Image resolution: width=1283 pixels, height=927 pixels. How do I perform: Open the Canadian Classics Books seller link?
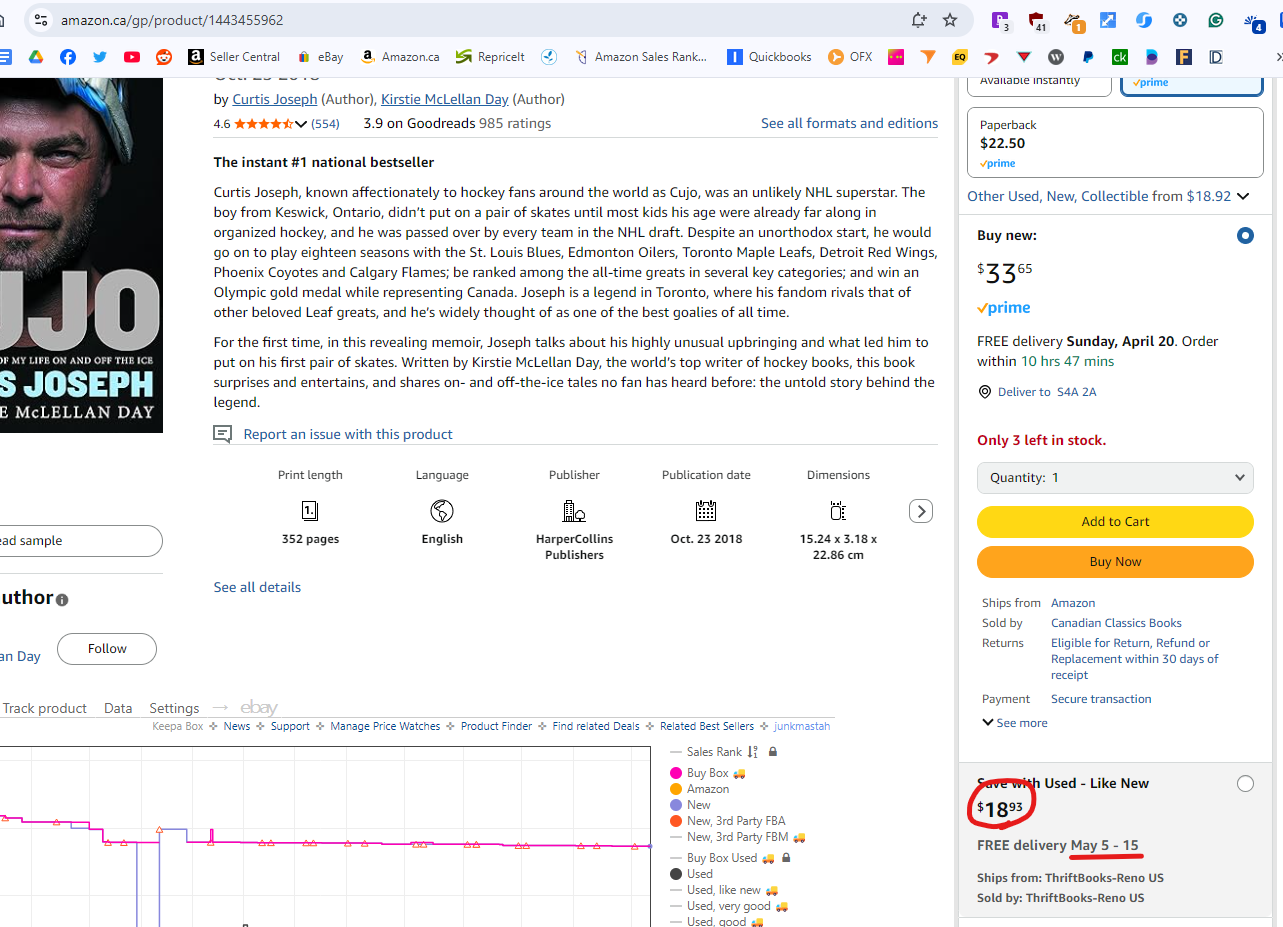click(x=1116, y=623)
